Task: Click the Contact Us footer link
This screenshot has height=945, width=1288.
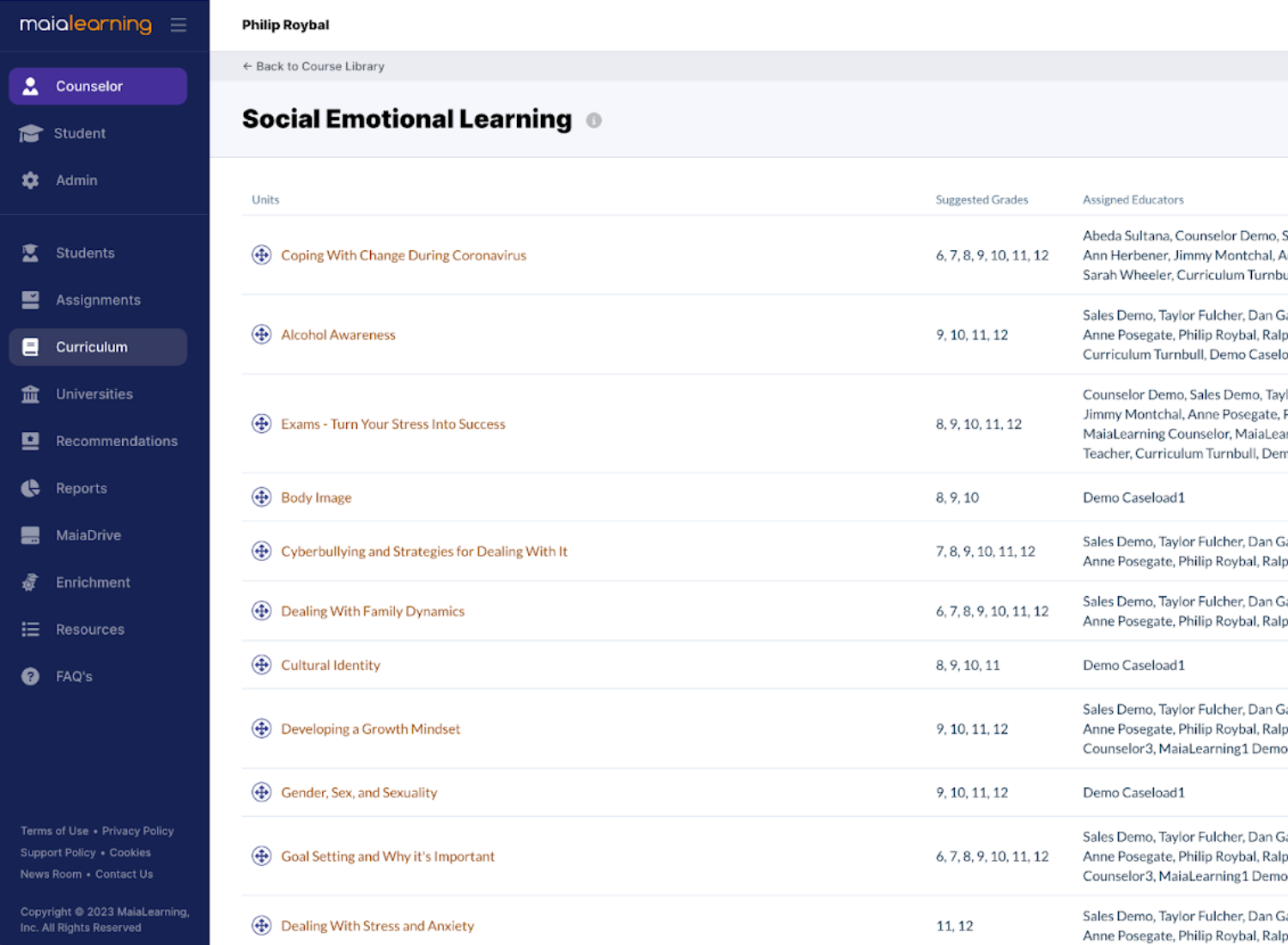Action: click(124, 874)
